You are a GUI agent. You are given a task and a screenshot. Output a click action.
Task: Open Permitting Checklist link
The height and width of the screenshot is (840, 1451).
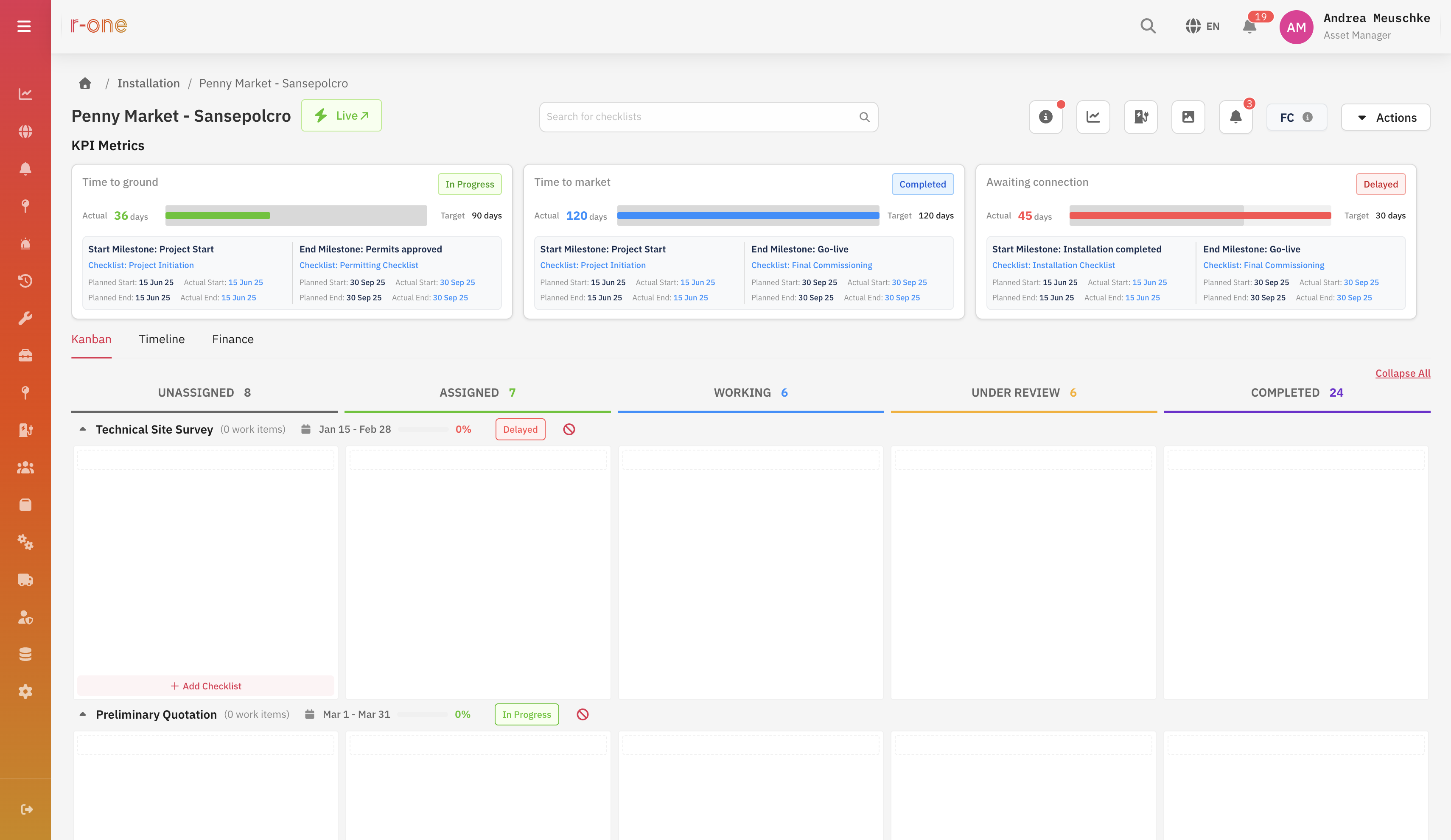359,266
